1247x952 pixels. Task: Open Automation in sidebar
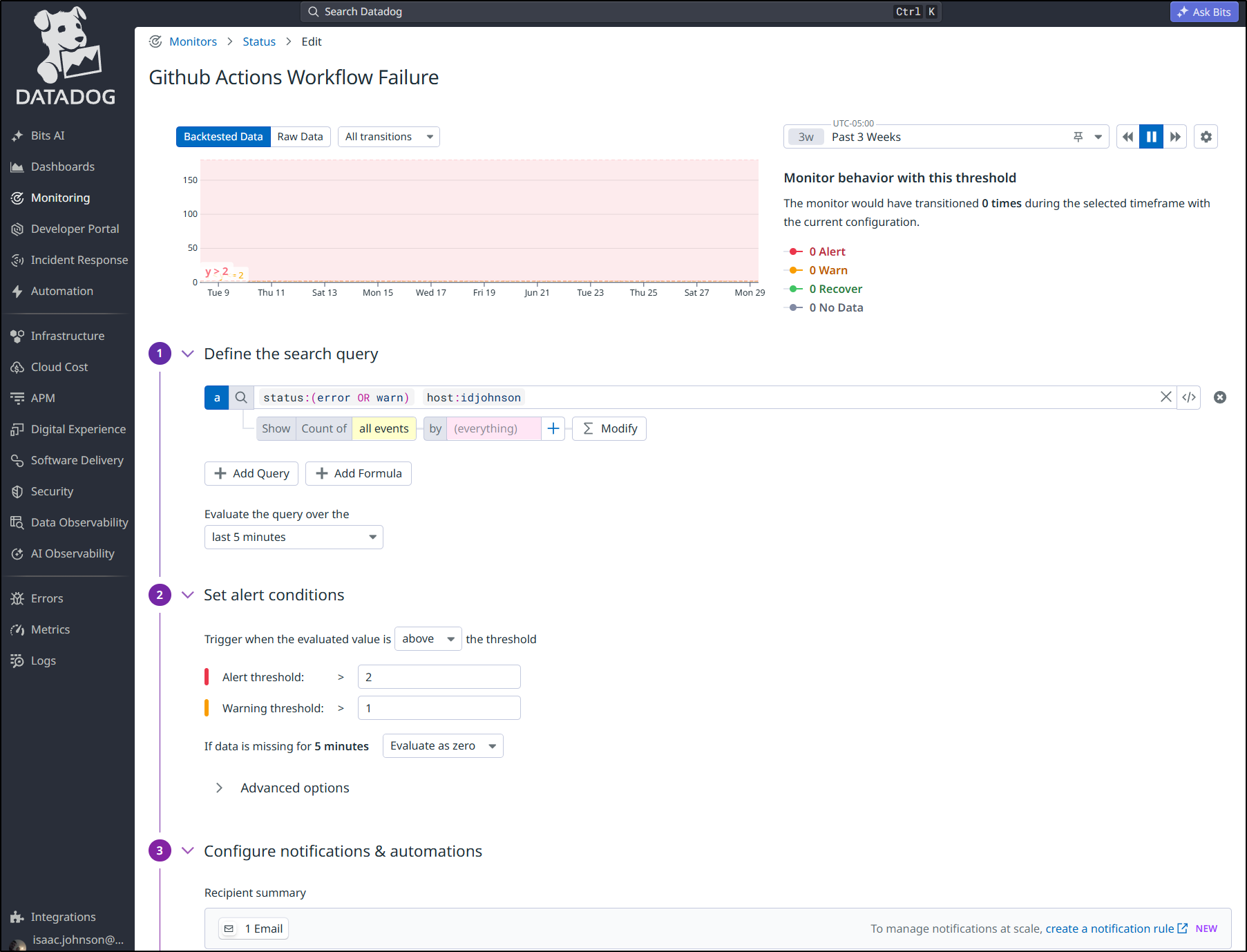point(61,291)
